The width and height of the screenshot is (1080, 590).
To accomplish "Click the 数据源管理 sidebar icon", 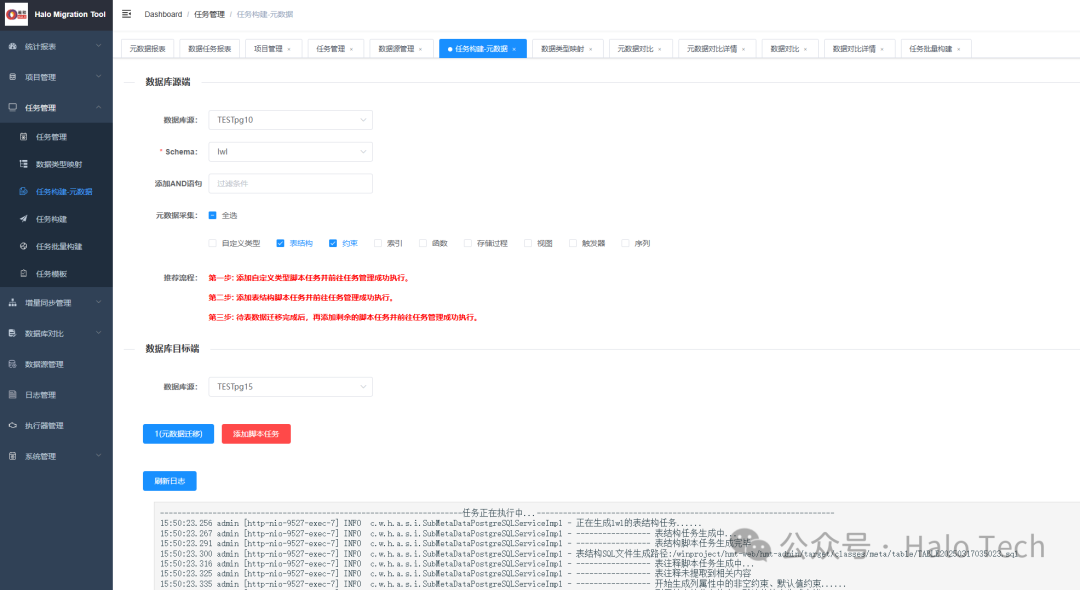I will (x=12, y=364).
